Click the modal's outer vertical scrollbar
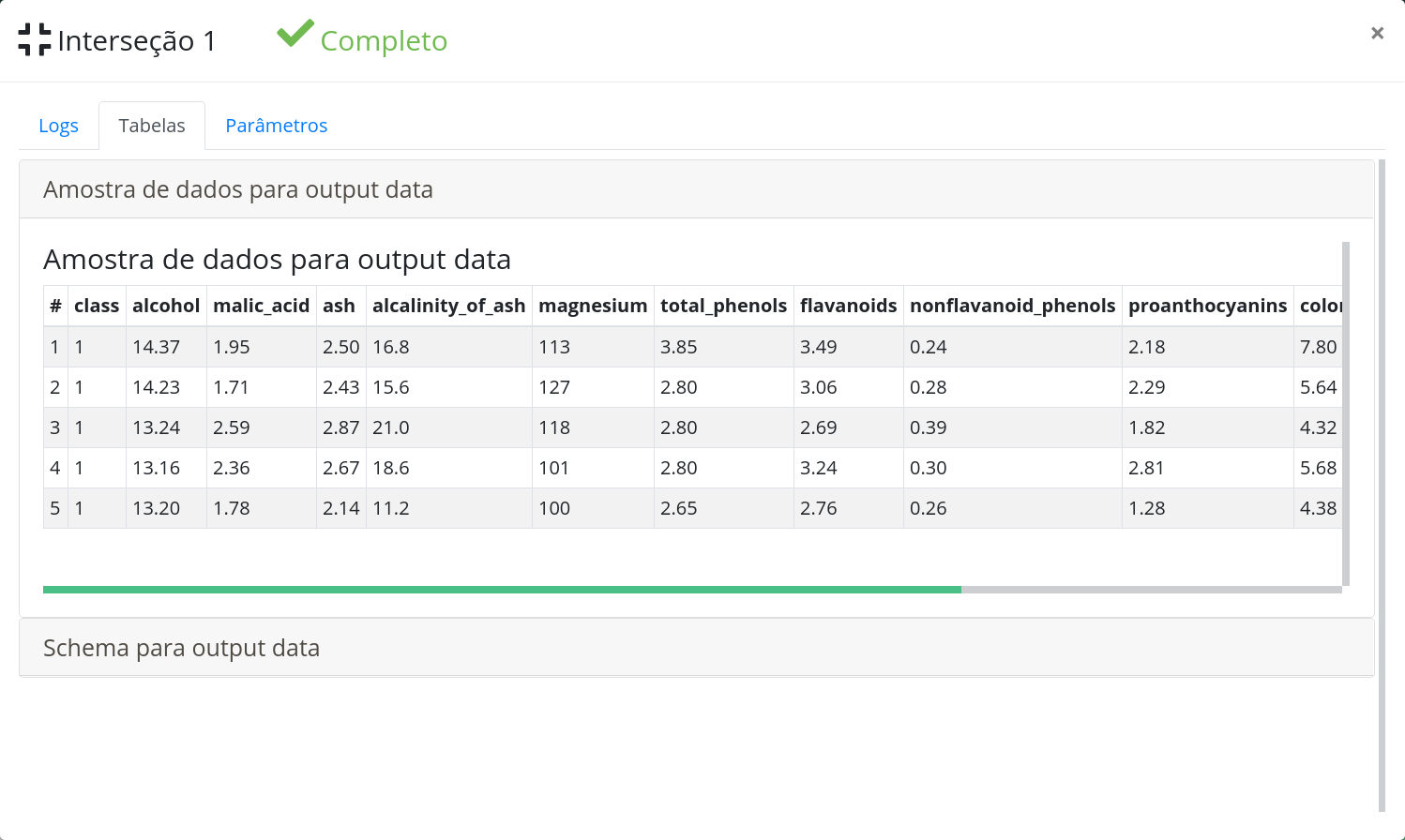 [x=1382, y=485]
